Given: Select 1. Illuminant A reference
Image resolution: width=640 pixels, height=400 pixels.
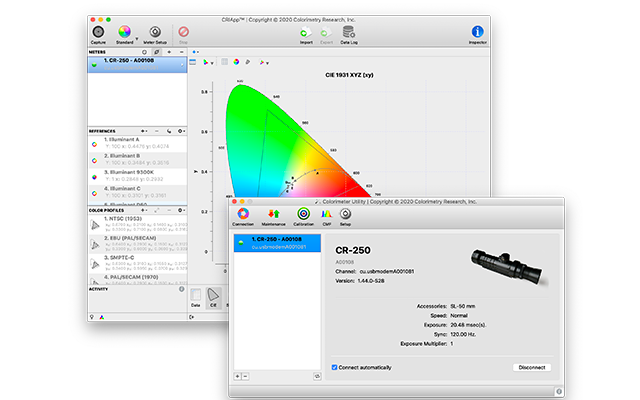Looking at the screenshot, I should click(138, 143).
